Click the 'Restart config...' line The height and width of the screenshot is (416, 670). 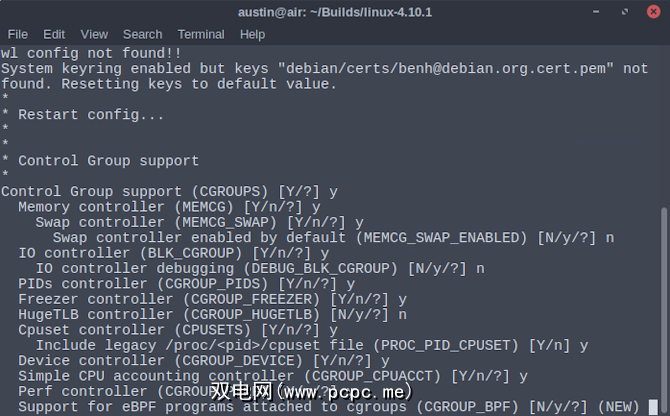tap(91, 115)
